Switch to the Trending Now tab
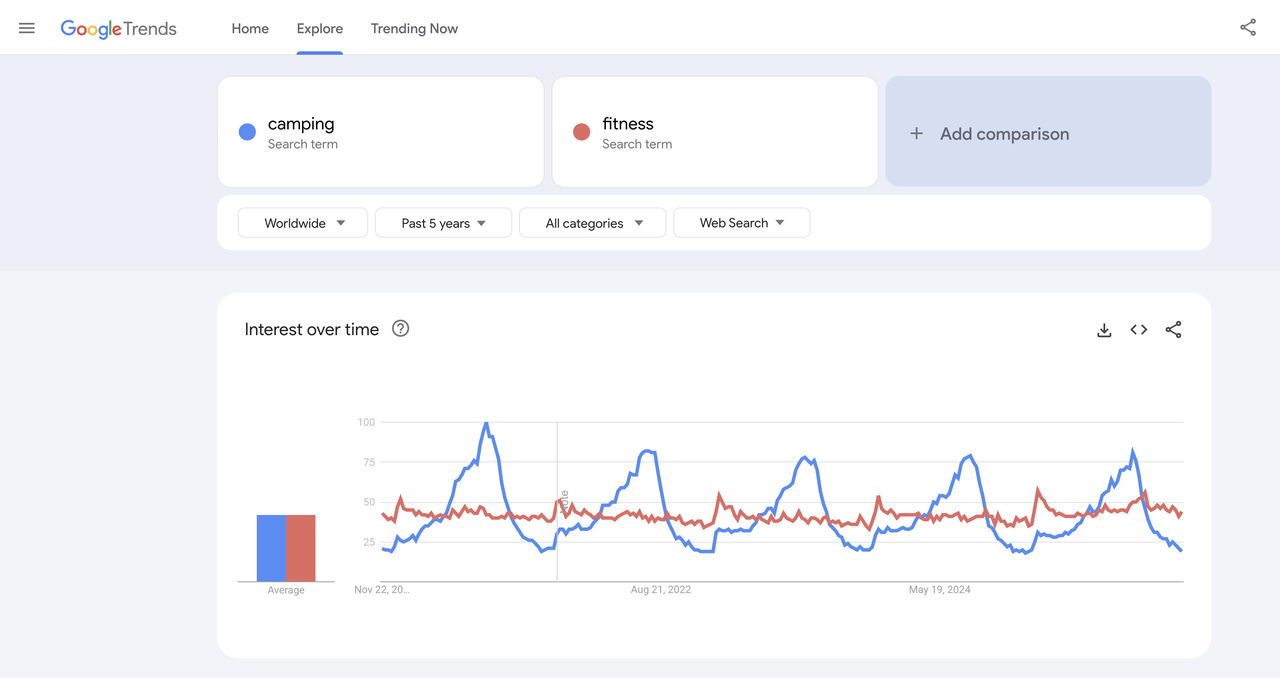 coord(414,29)
